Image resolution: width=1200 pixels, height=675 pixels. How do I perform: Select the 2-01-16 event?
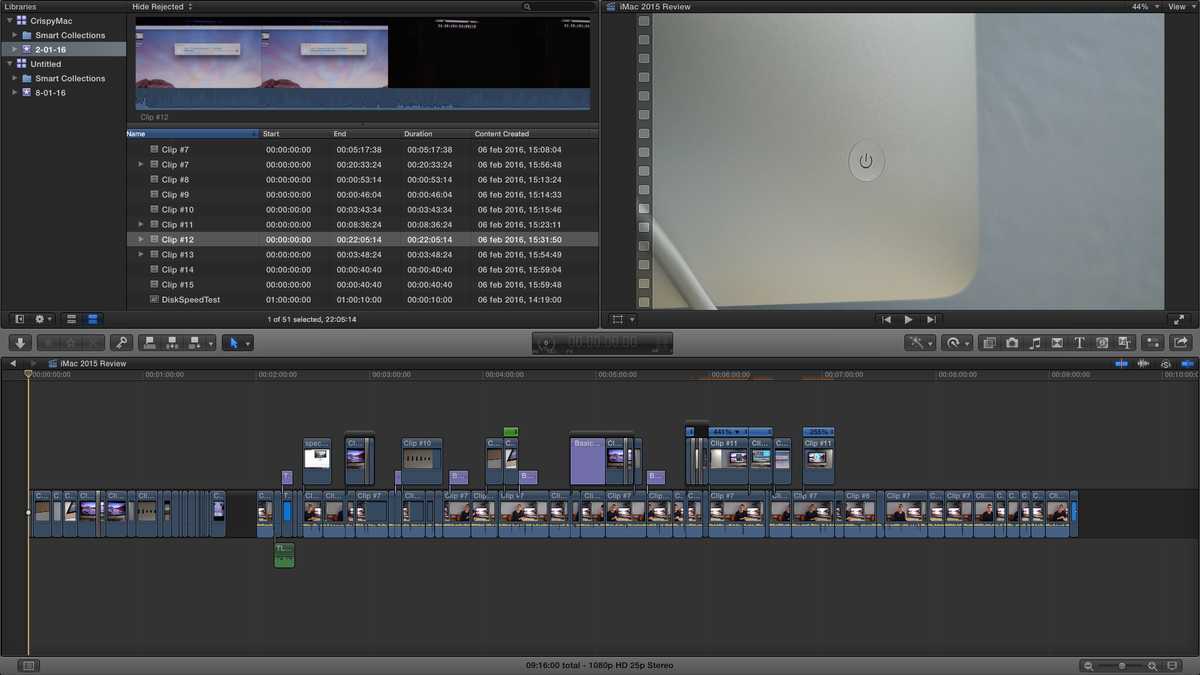[63, 49]
